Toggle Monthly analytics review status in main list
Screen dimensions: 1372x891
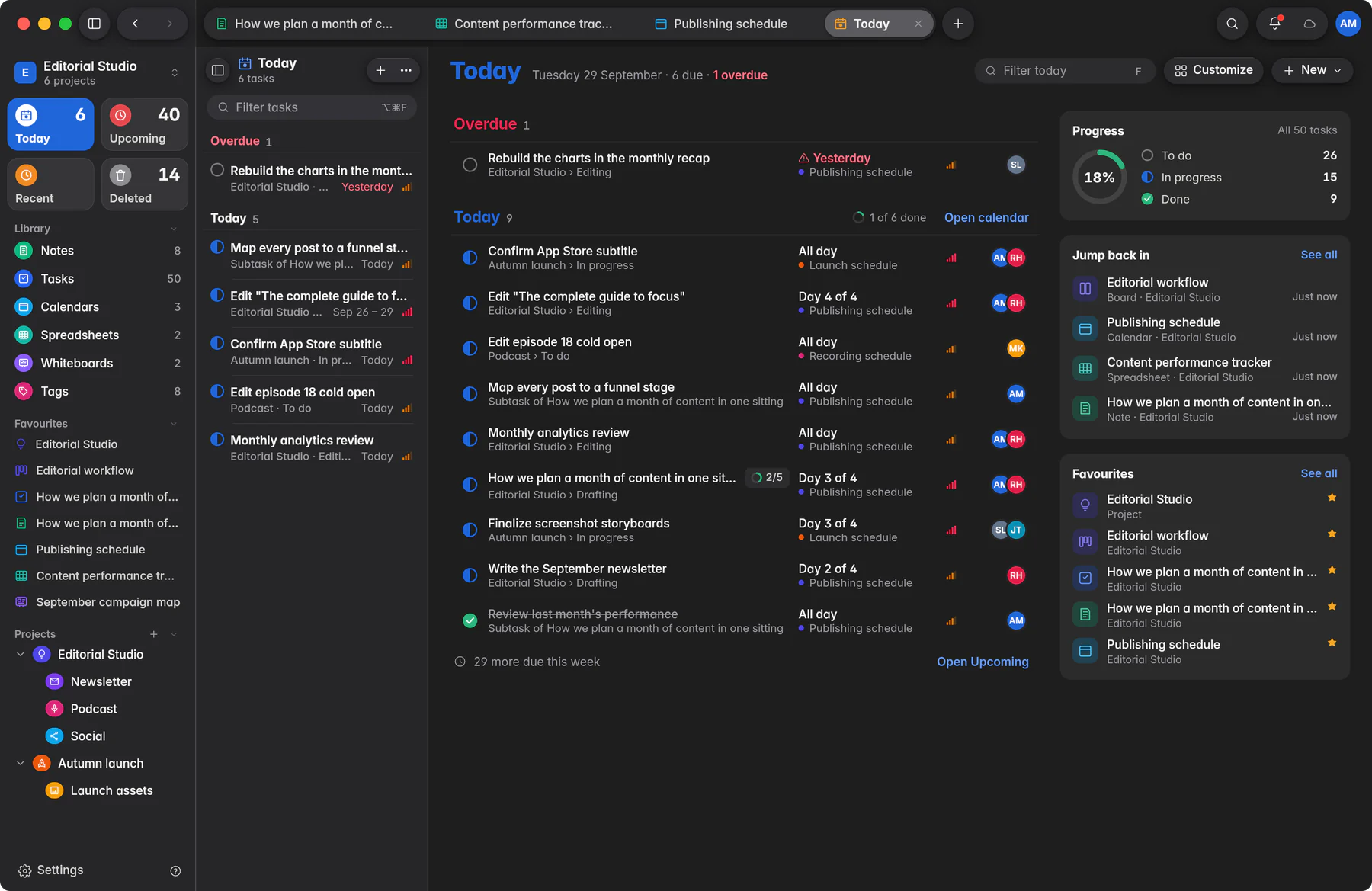tap(470, 439)
